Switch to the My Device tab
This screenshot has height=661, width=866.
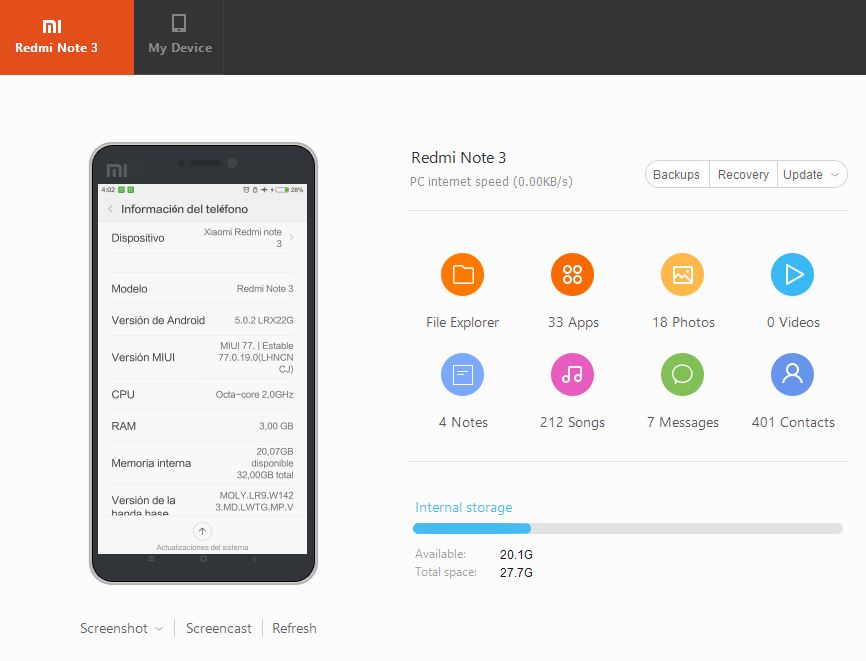pyautogui.click(x=179, y=37)
